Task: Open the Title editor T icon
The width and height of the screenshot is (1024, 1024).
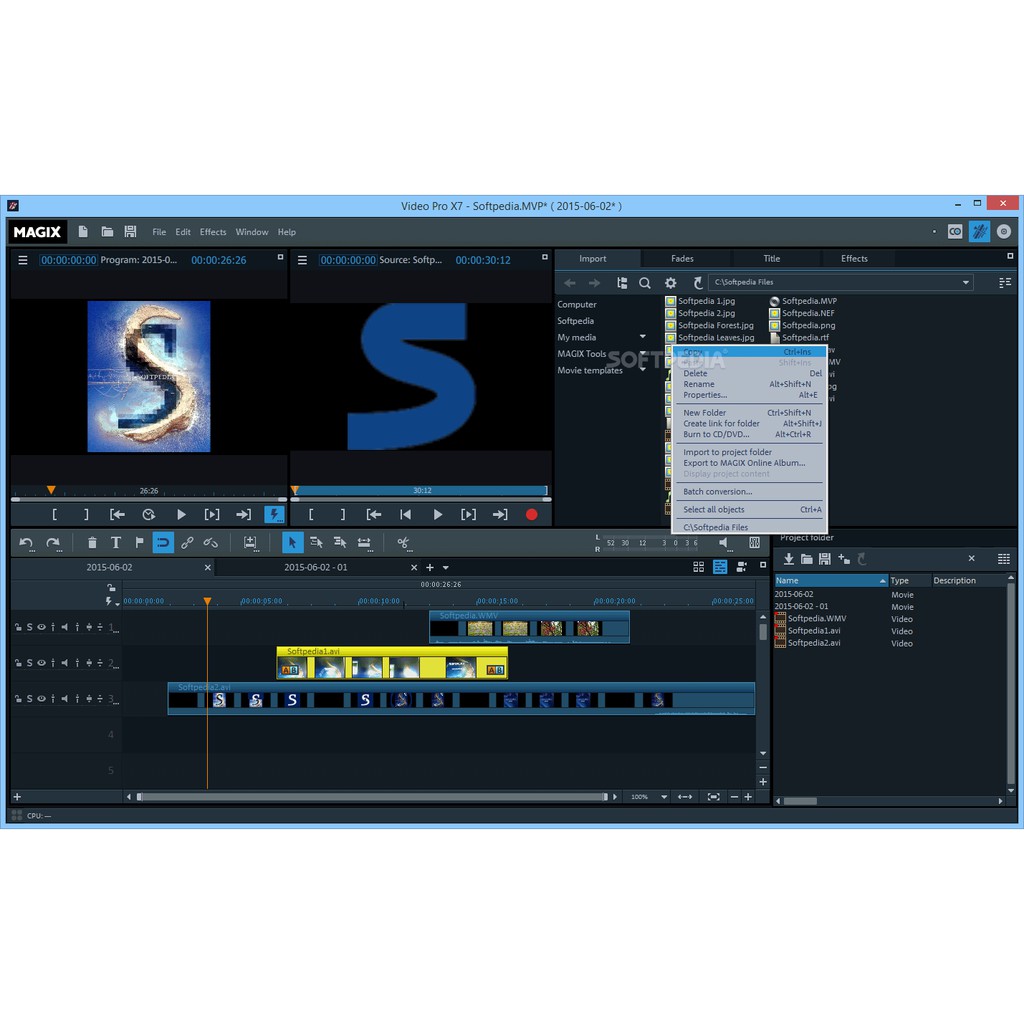Action: 116,543
